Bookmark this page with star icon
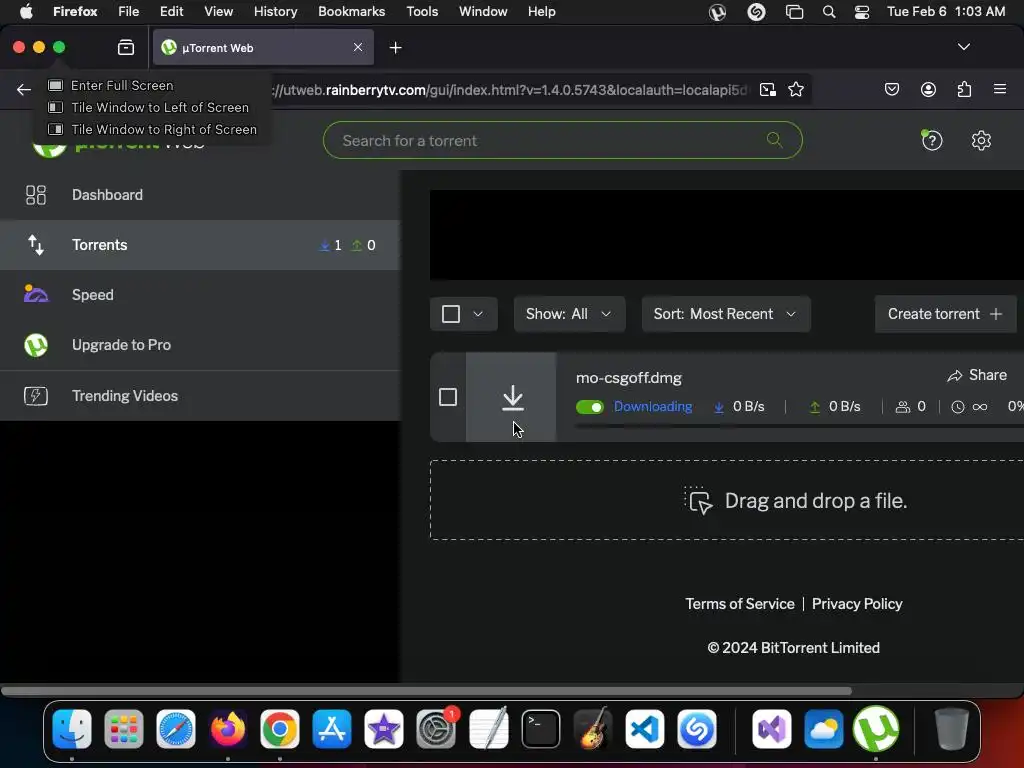Image resolution: width=1024 pixels, height=768 pixels. pos(795,89)
